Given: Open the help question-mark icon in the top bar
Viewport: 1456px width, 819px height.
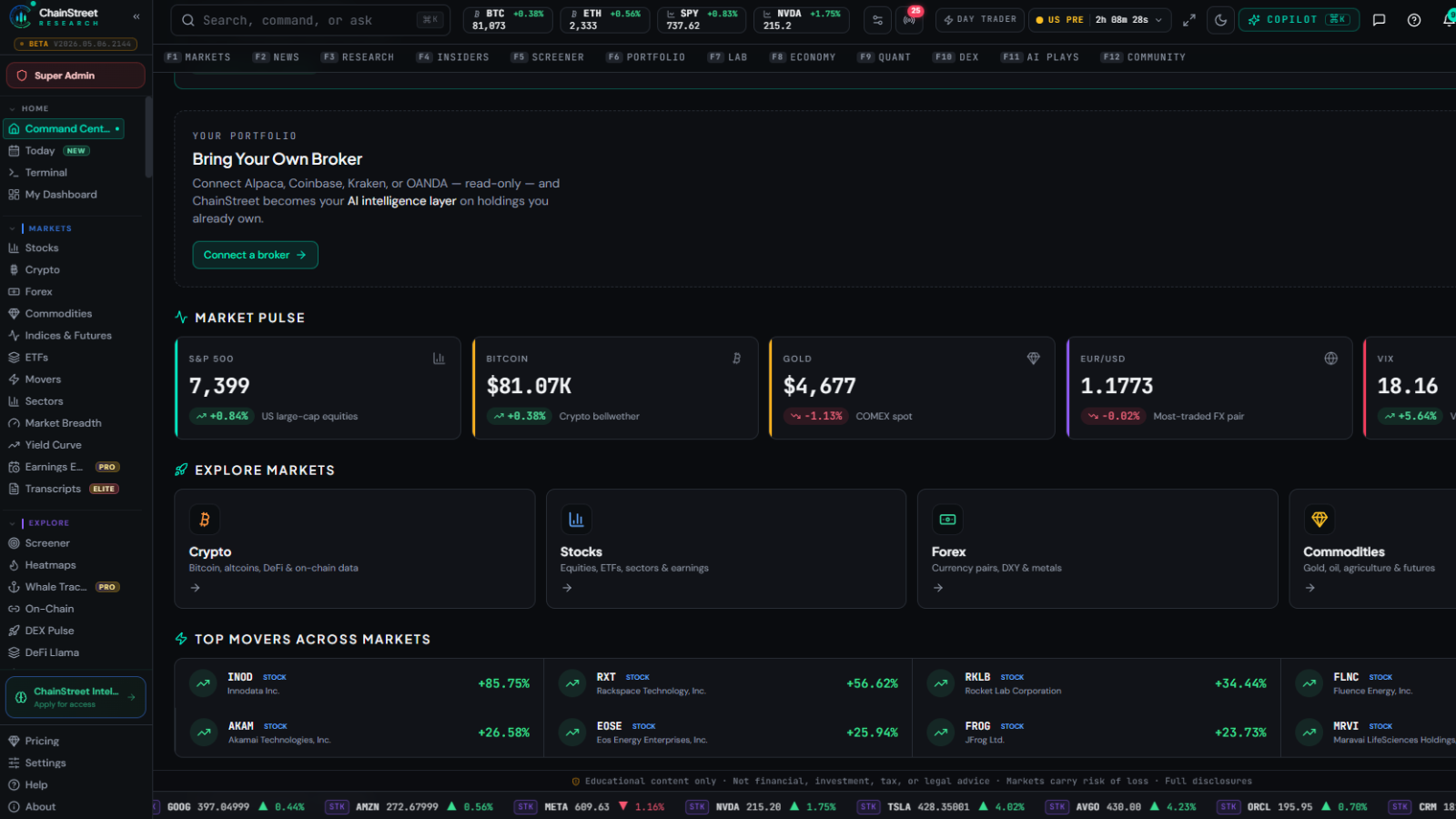Looking at the screenshot, I should coord(1413,20).
